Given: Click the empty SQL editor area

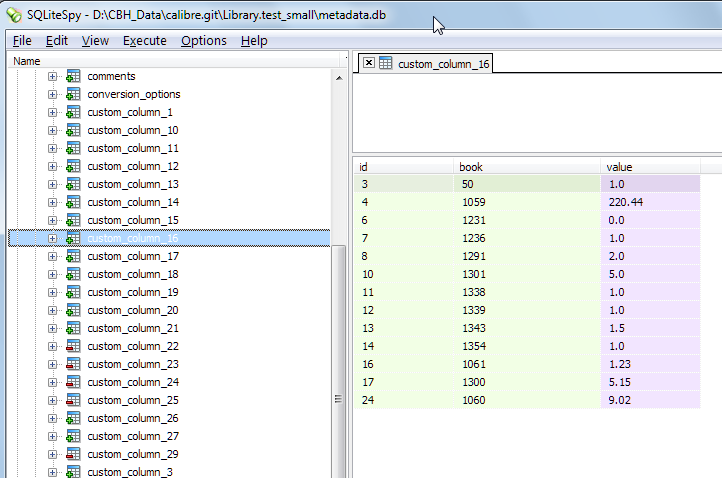Looking at the screenshot, I should click(537, 113).
